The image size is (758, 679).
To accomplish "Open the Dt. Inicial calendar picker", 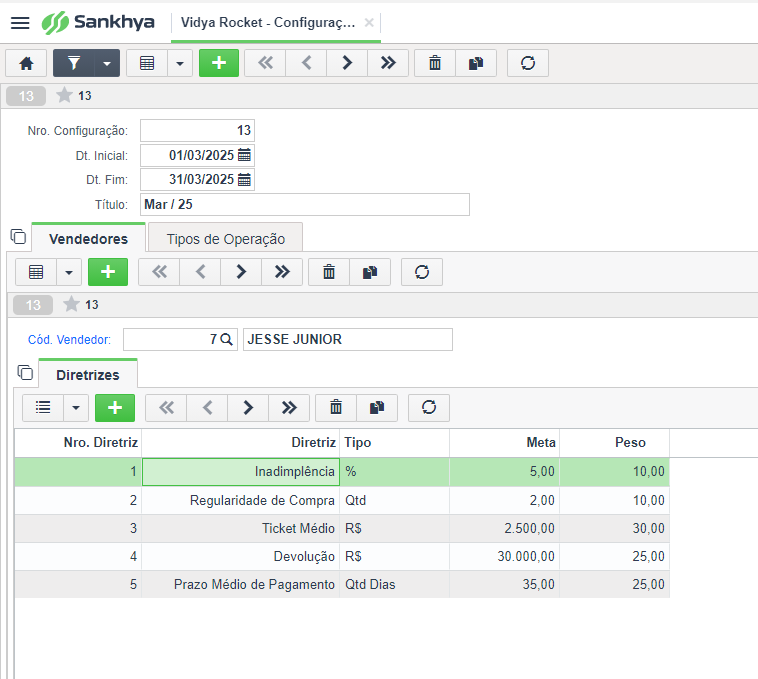I will tap(245, 155).
